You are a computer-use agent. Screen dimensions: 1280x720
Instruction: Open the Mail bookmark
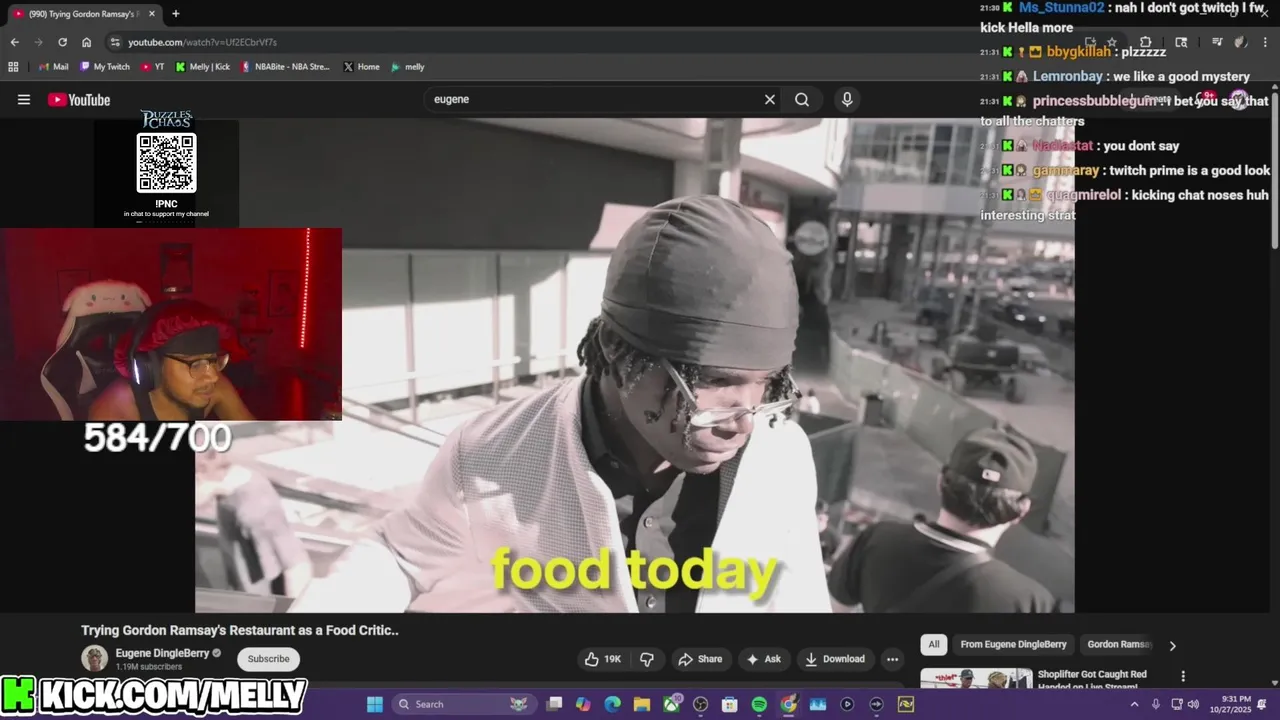tap(52, 67)
